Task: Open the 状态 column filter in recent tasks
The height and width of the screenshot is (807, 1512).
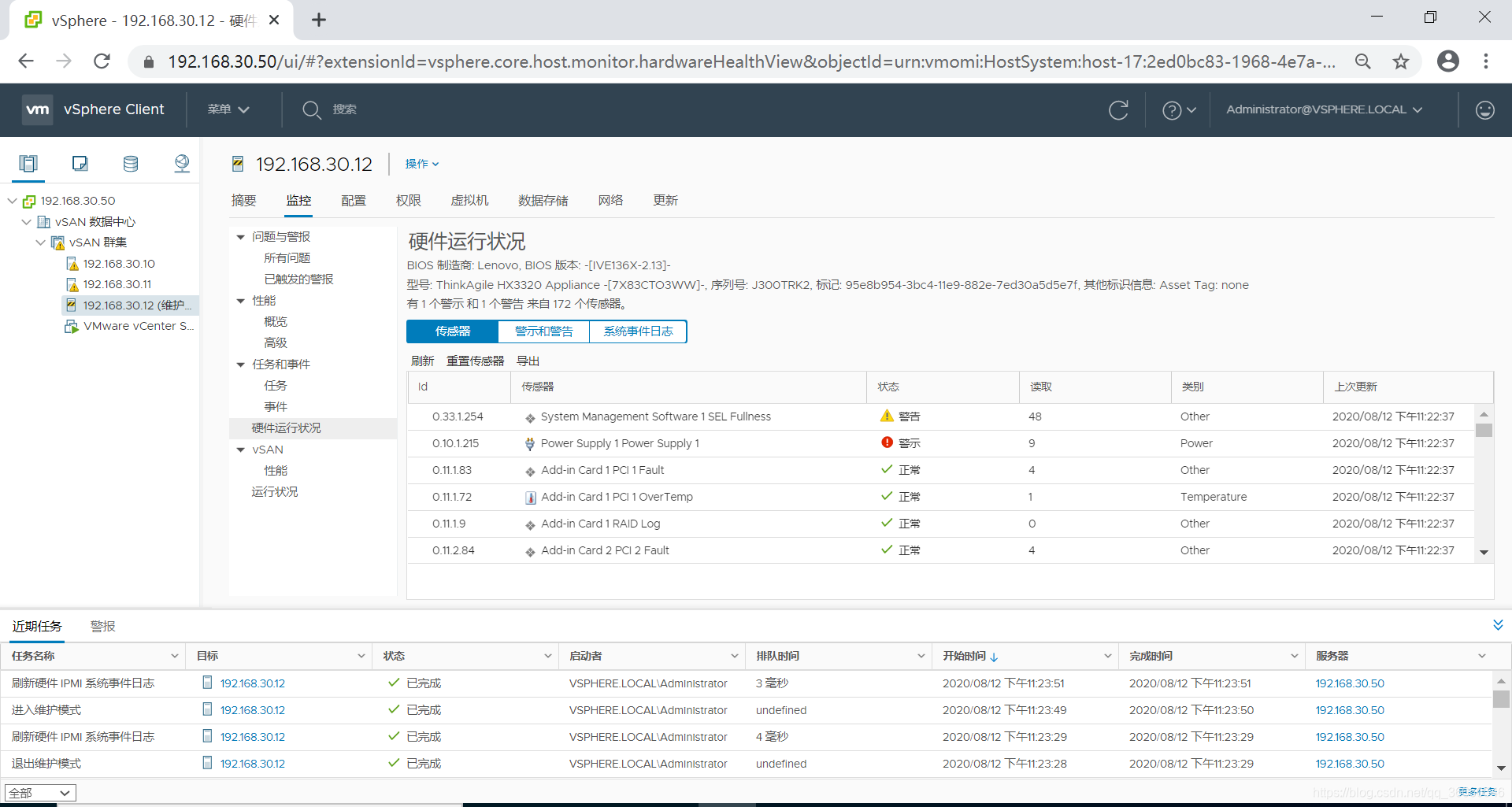Action: (x=547, y=656)
